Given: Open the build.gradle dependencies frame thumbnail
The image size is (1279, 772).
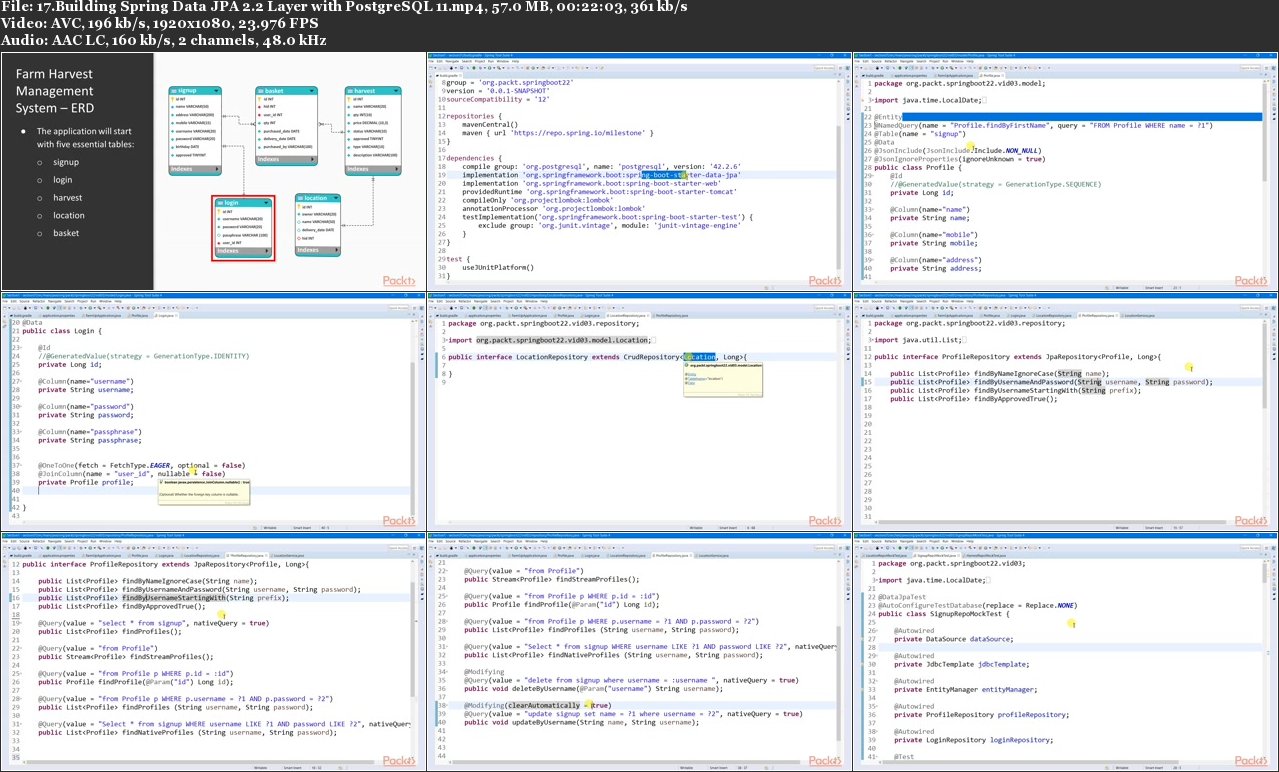Looking at the screenshot, I should click(x=639, y=170).
